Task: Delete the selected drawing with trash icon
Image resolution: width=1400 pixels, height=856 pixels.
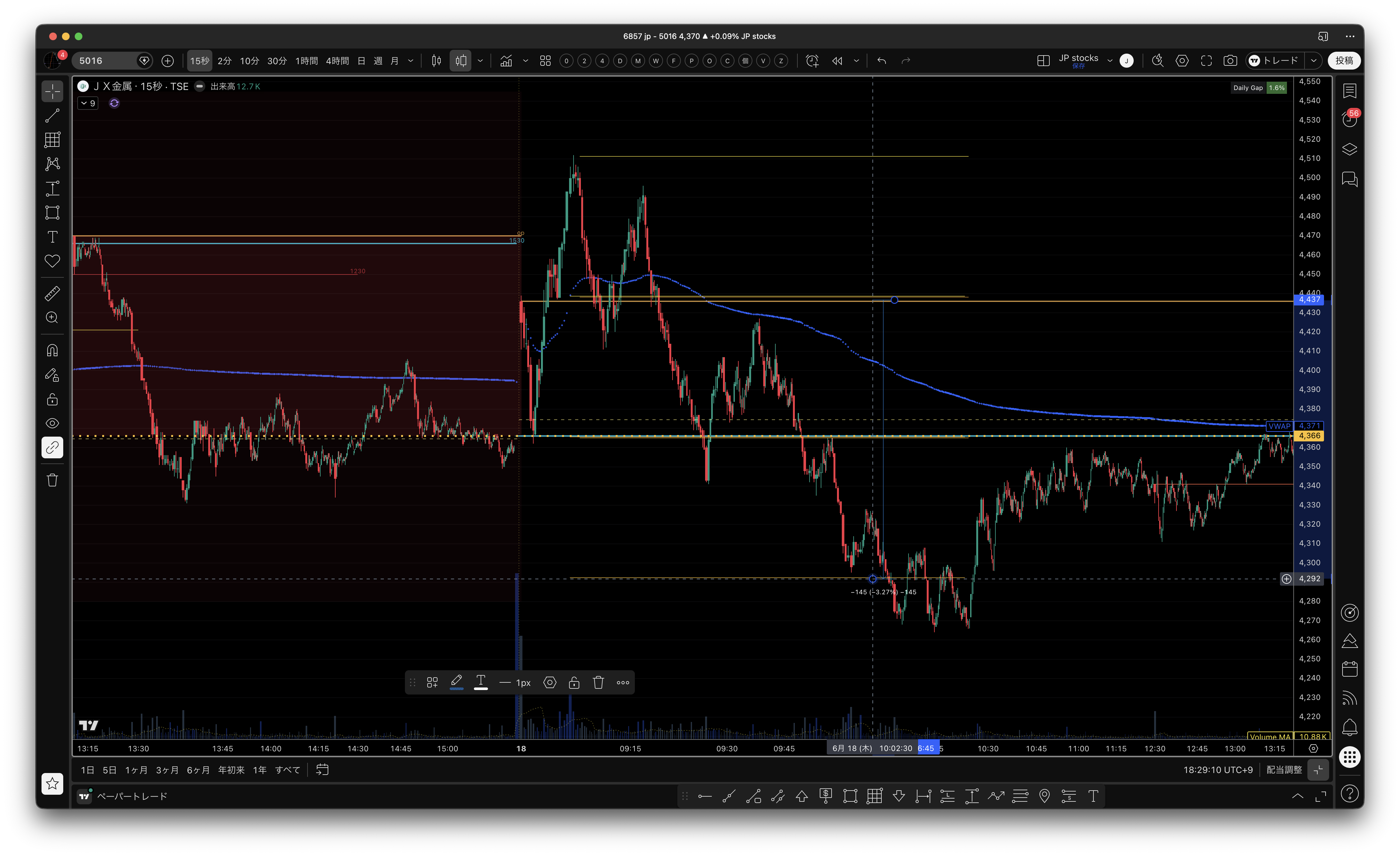Action: tap(598, 683)
